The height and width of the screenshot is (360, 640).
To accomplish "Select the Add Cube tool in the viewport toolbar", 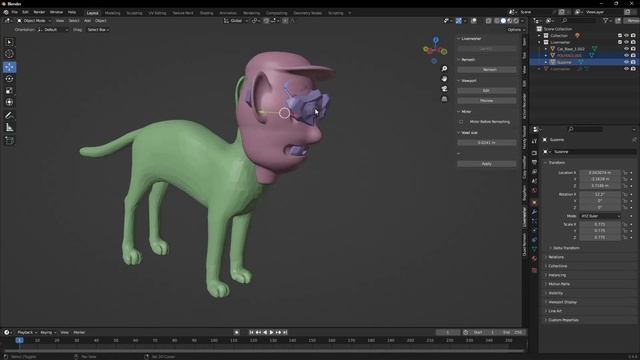I will tap(9, 141).
